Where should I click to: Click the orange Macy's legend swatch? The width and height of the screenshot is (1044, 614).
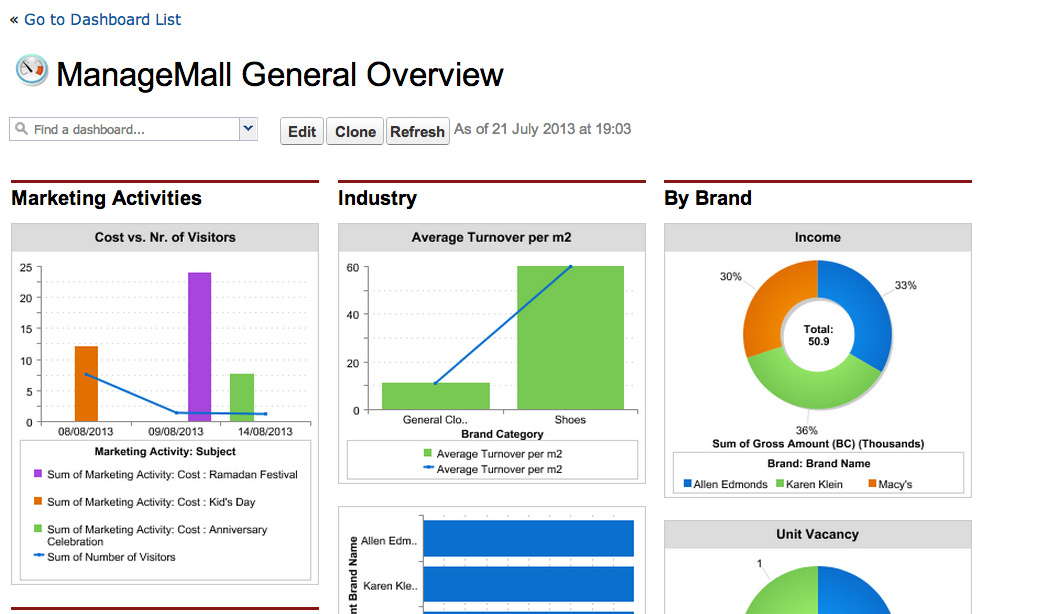point(872,483)
